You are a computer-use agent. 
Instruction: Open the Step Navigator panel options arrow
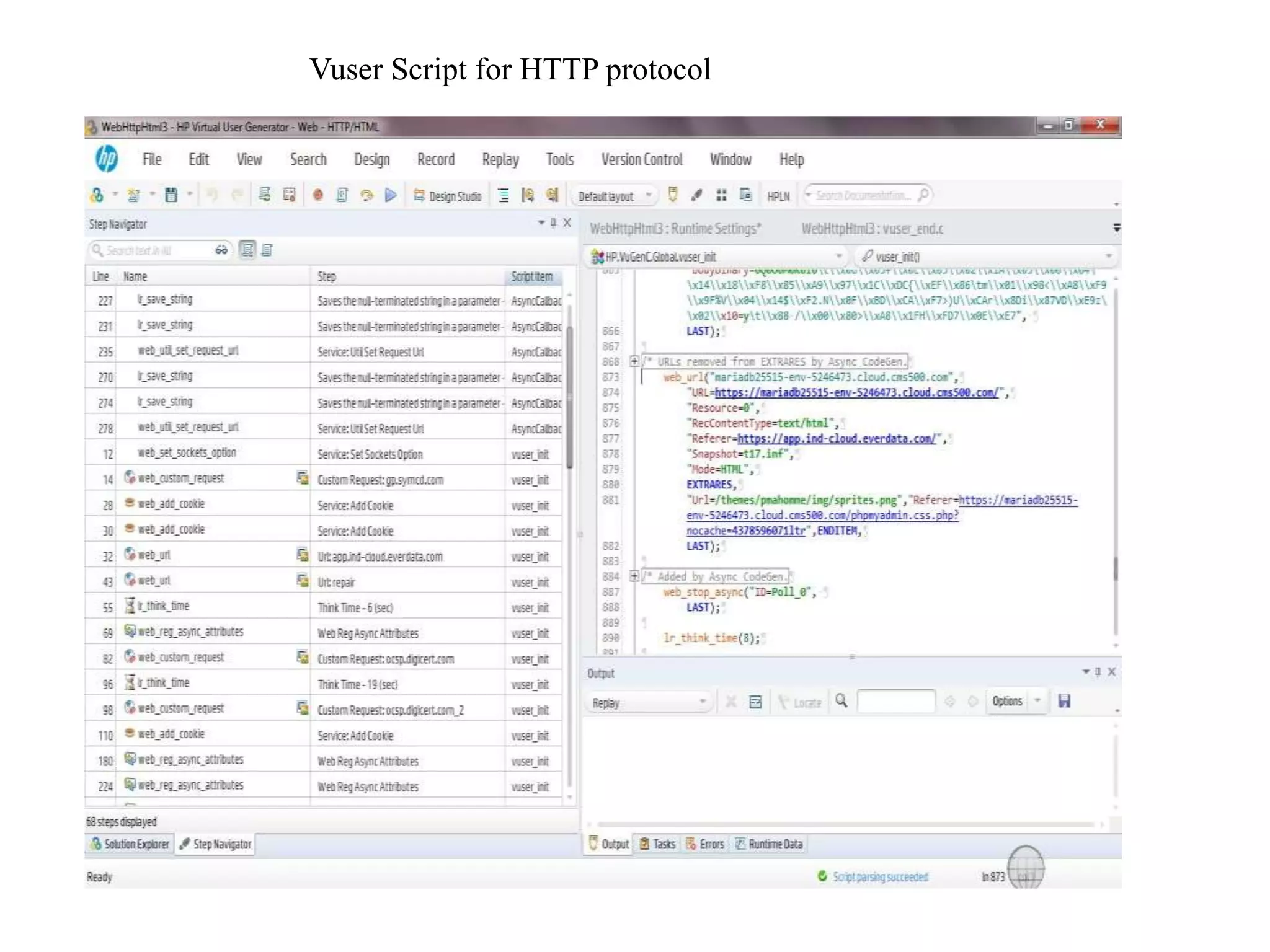tap(541, 223)
